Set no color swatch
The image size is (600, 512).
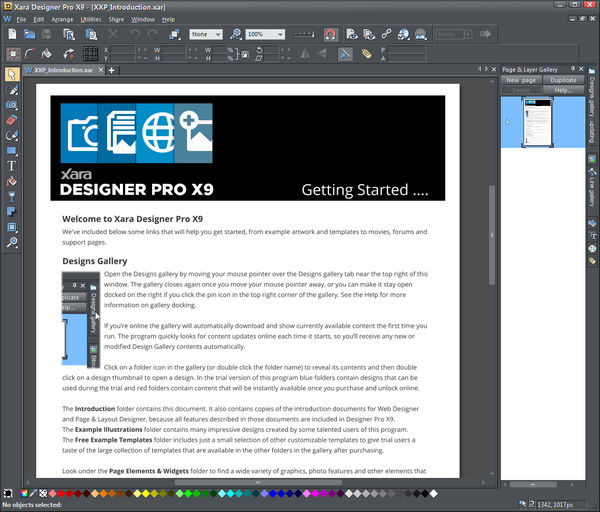click(43, 493)
